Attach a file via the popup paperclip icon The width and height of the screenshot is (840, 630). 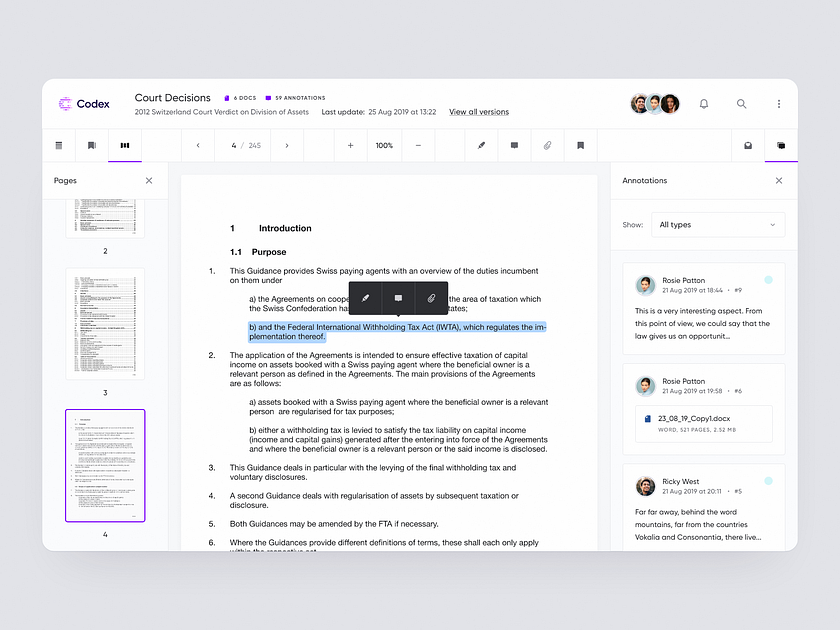tap(431, 298)
